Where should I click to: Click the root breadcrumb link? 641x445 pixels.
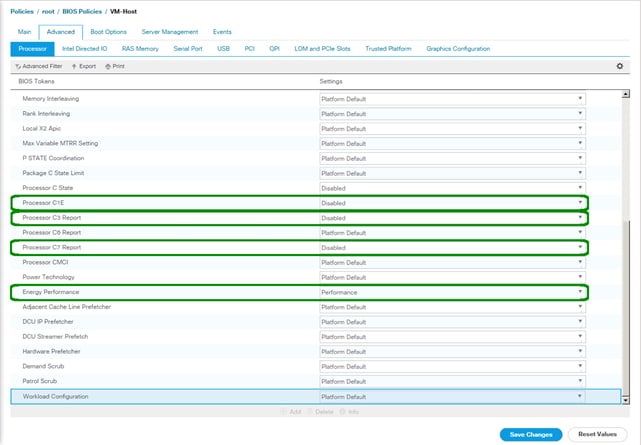tap(48, 11)
